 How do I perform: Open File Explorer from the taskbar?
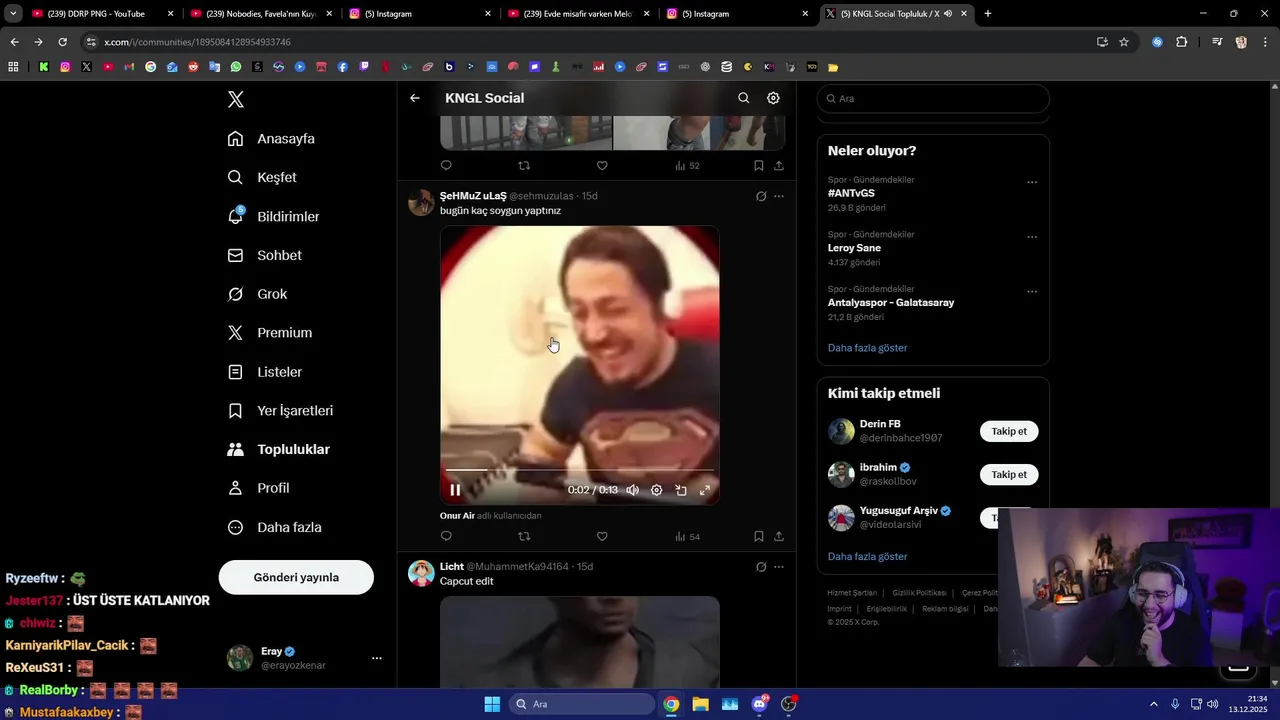pyautogui.click(x=700, y=704)
